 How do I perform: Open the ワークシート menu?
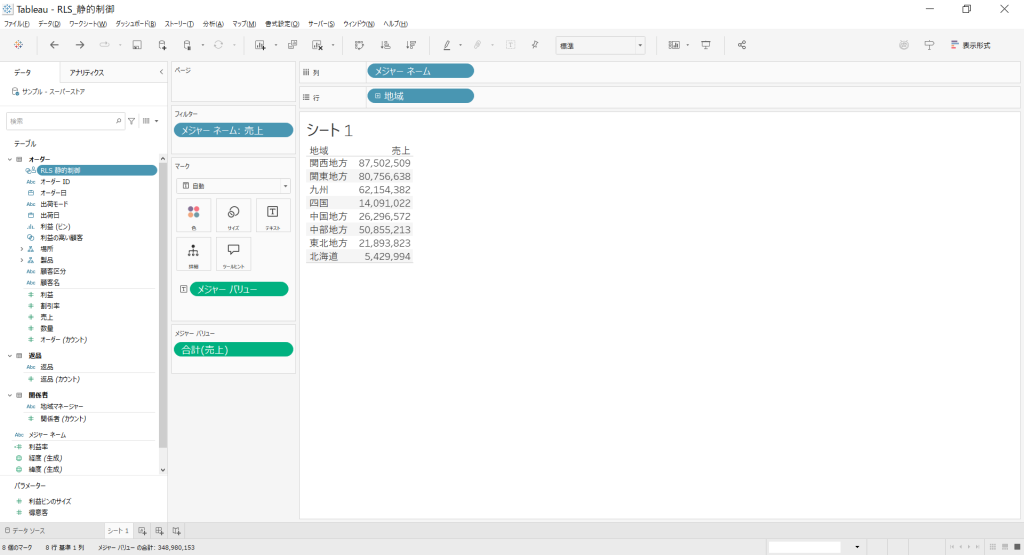click(88, 23)
